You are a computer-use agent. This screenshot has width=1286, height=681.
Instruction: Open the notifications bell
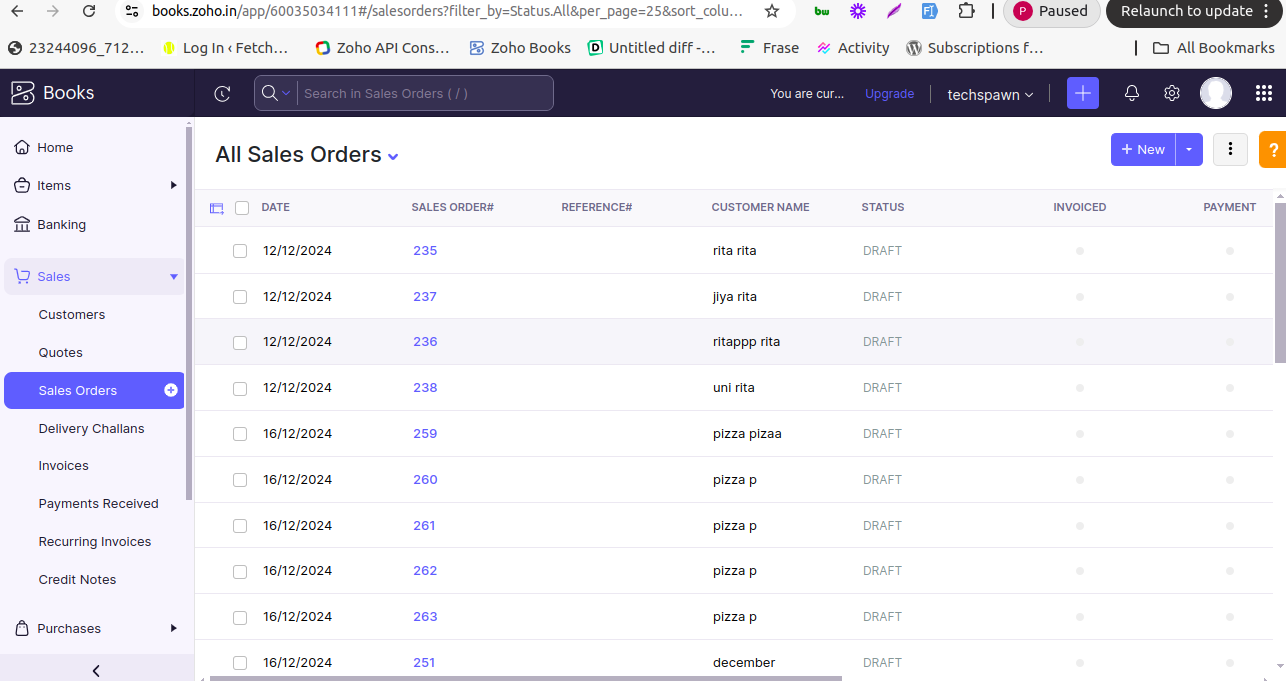click(x=1131, y=93)
